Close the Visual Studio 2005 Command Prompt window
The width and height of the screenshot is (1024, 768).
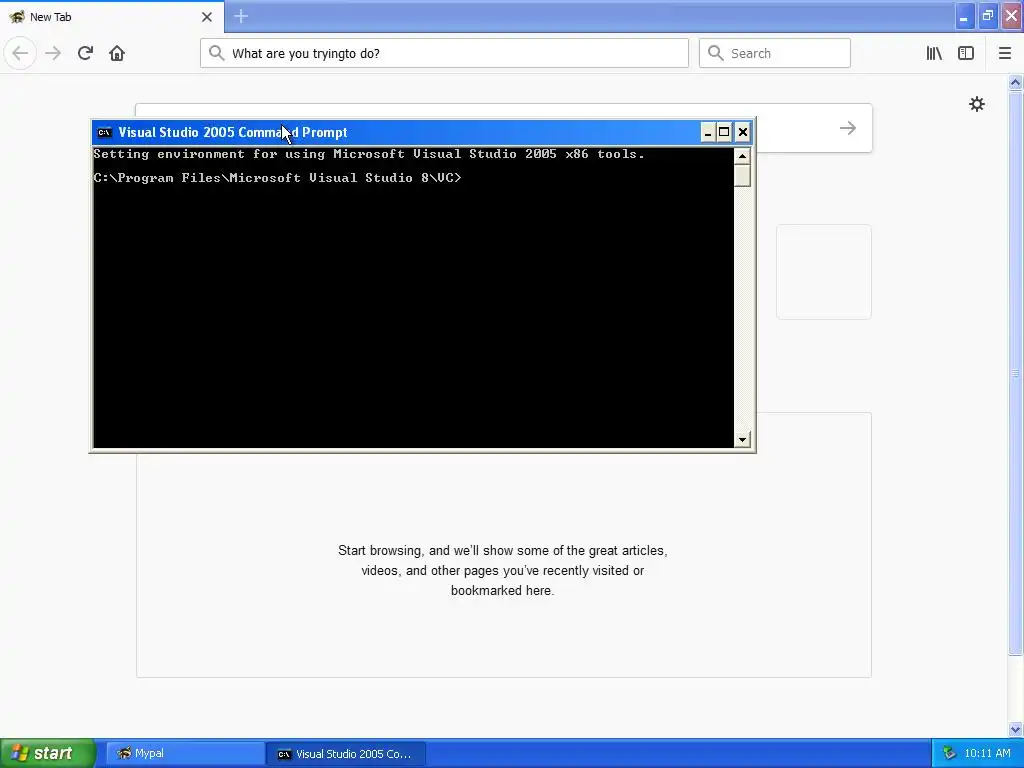tap(743, 133)
